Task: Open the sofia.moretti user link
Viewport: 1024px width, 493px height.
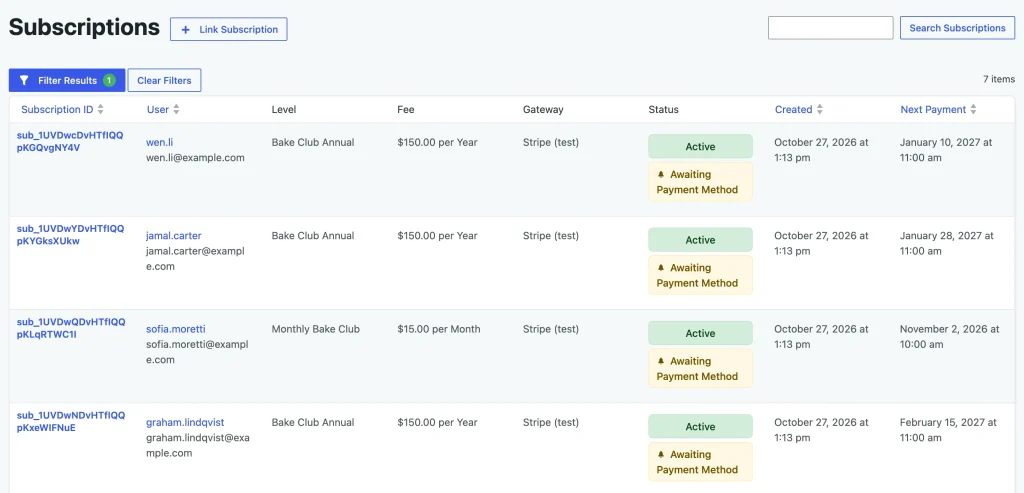Action: click(176, 329)
